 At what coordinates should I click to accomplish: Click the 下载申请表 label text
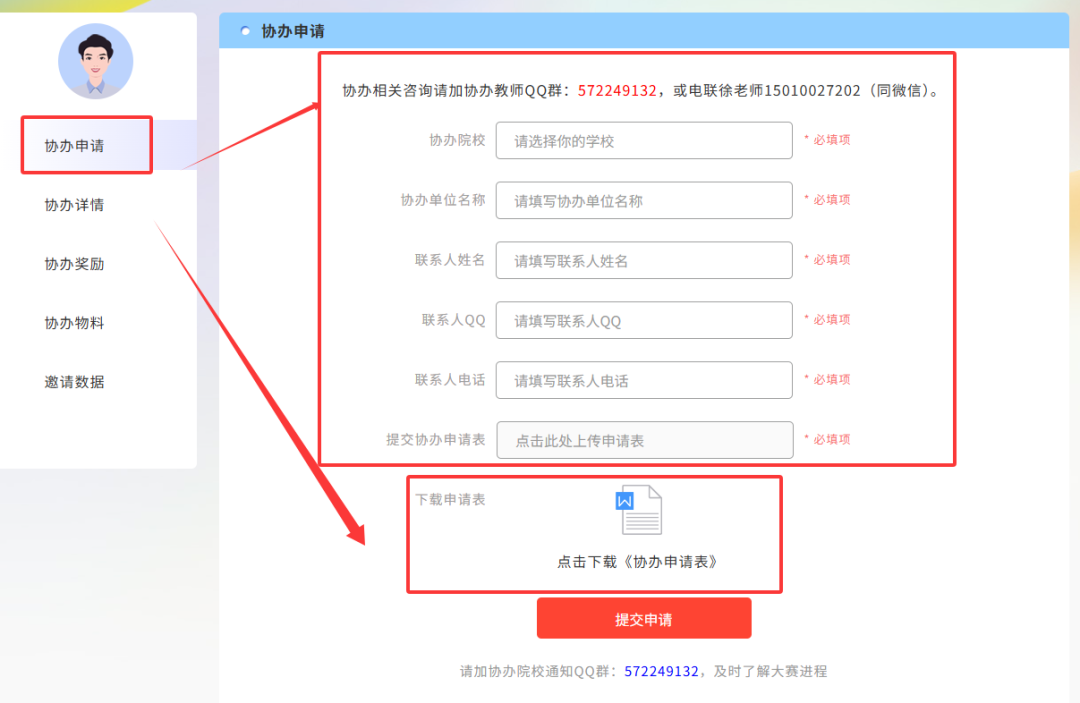point(450,499)
